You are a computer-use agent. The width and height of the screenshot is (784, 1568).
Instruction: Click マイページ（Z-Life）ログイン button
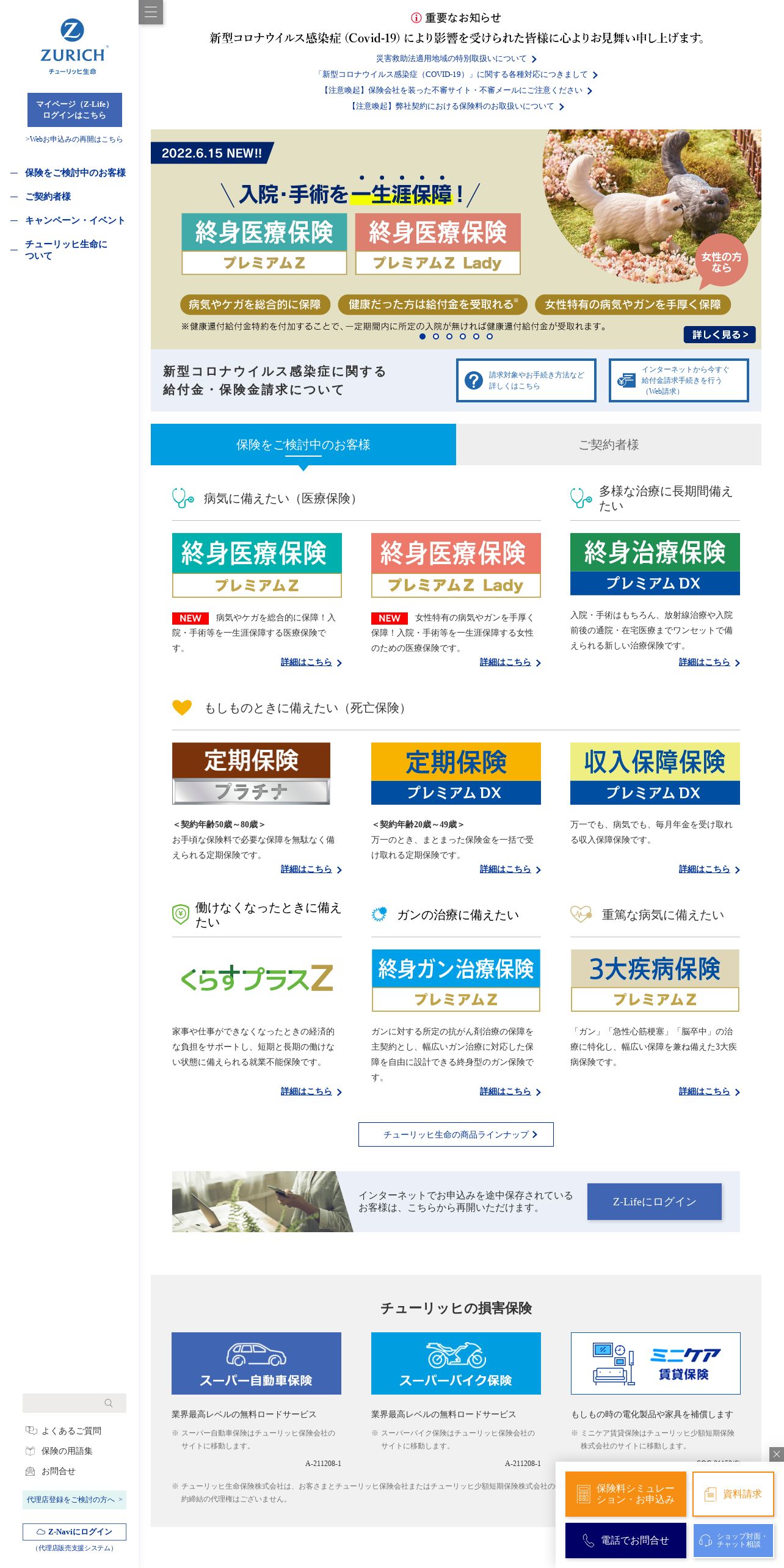tap(74, 110)
